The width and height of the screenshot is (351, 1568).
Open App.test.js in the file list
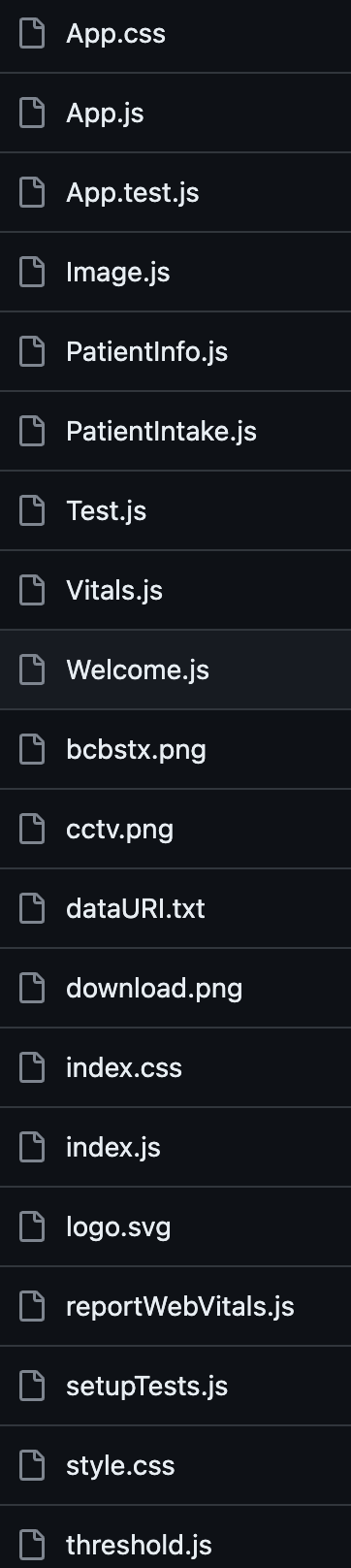click(x=133, y=193)
